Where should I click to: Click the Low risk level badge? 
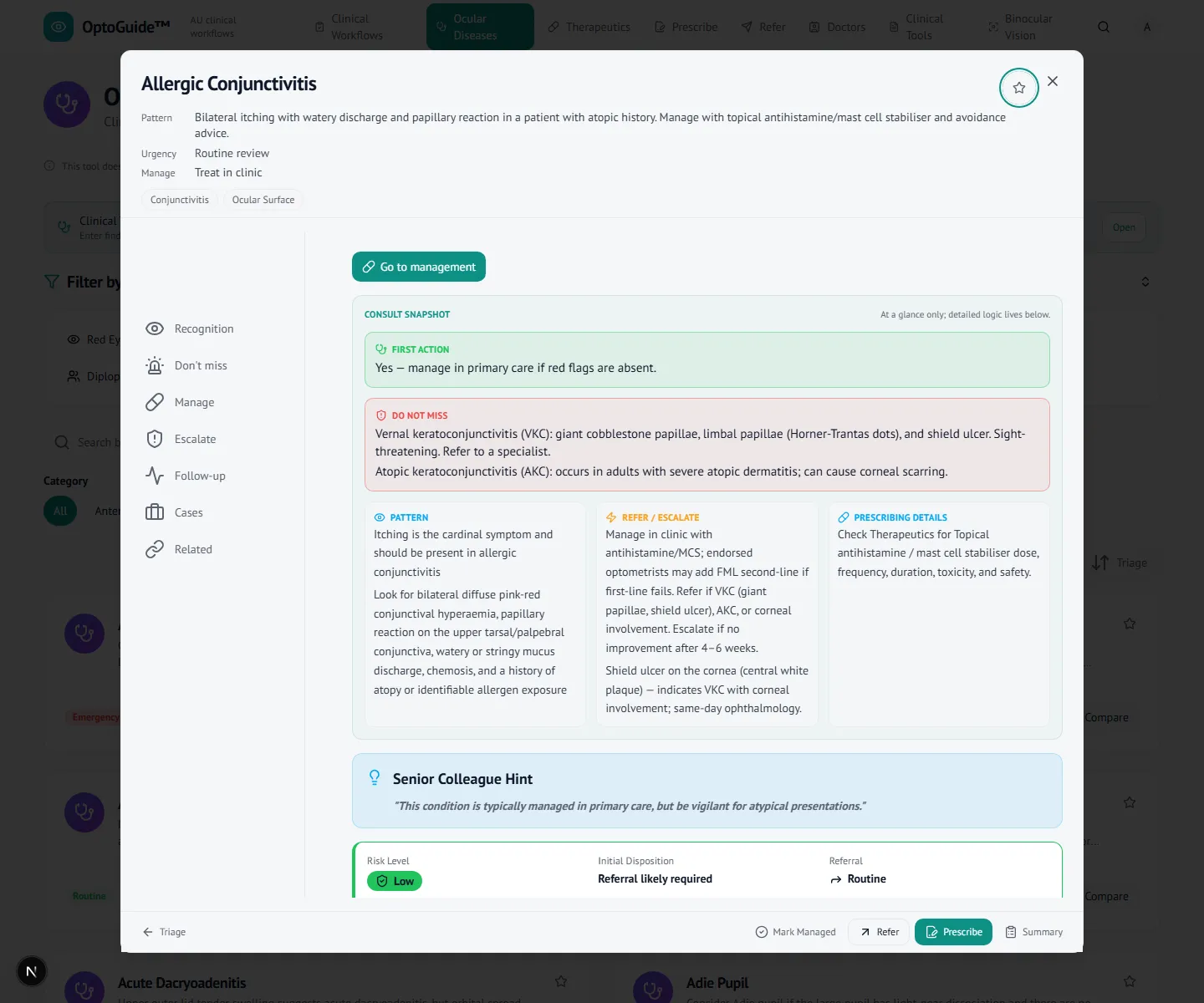pos(395,881)
